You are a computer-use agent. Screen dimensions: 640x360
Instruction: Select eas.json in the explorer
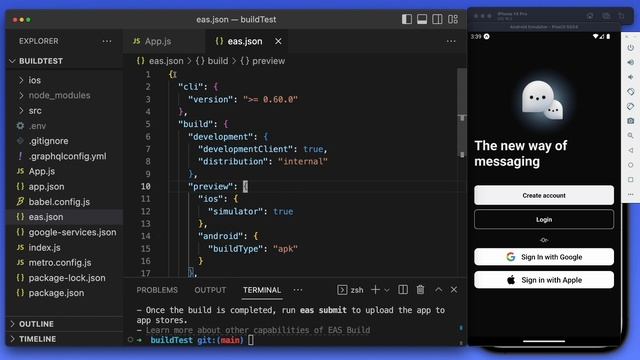[46, 217]
